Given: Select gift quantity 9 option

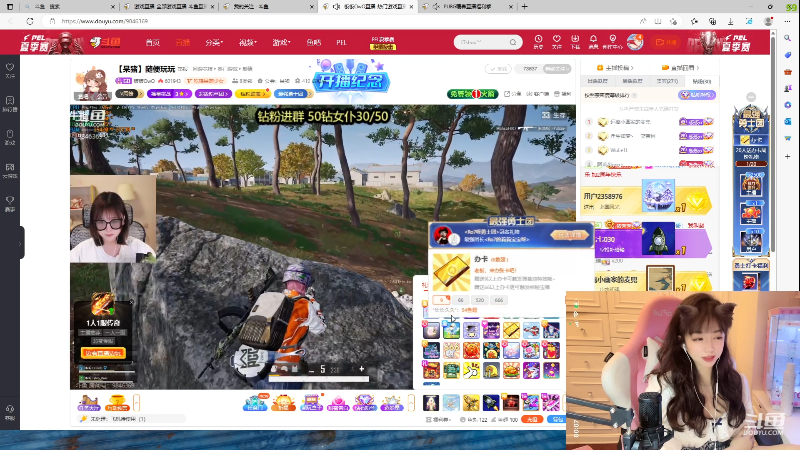Looking at the screenshot, I should [441, 300].
